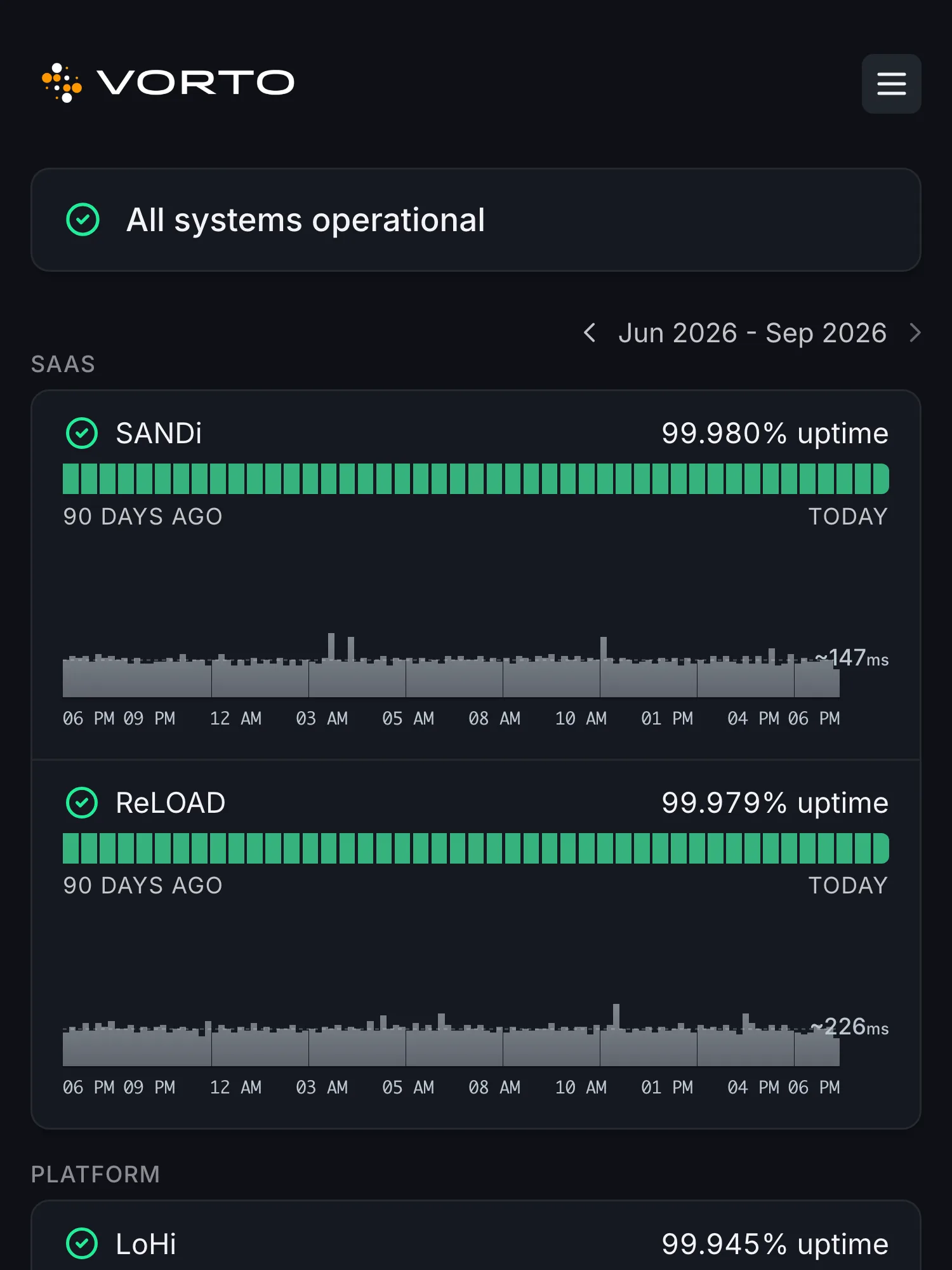Select the LoHi service name
Image resolution: width=952 pixels, height=1270 pixels.
pos(146,1243)
